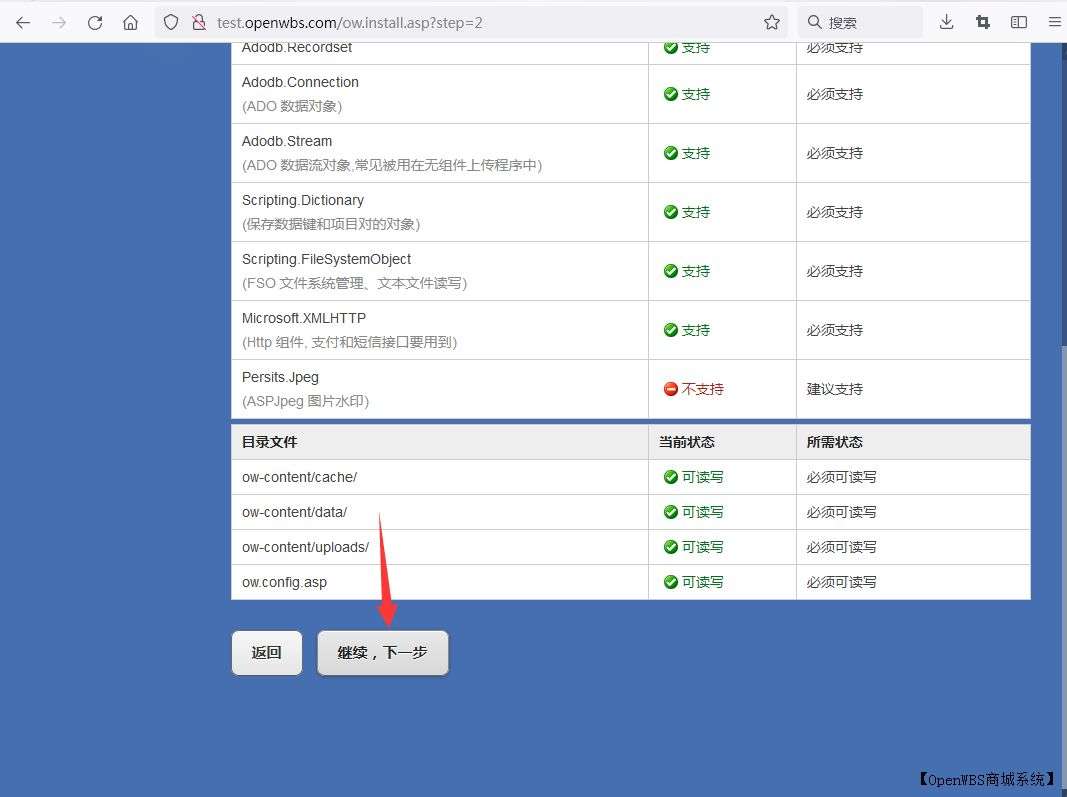Image resolution: width=1067 pixels, height=797 pixels.
Task: Open the screenshot crop tool icon
Action: (x=981, y=21)
